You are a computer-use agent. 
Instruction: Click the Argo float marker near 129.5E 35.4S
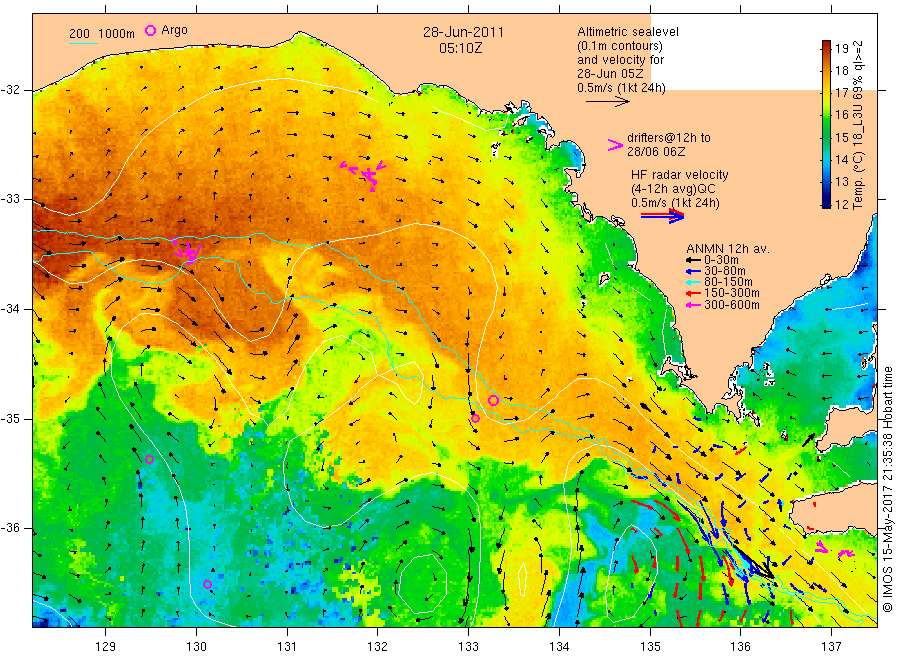point(150,459)
